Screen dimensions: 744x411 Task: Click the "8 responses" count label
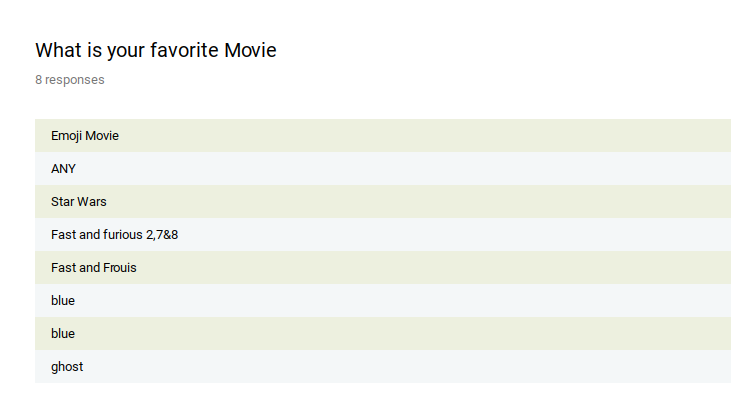click(70, 80)
